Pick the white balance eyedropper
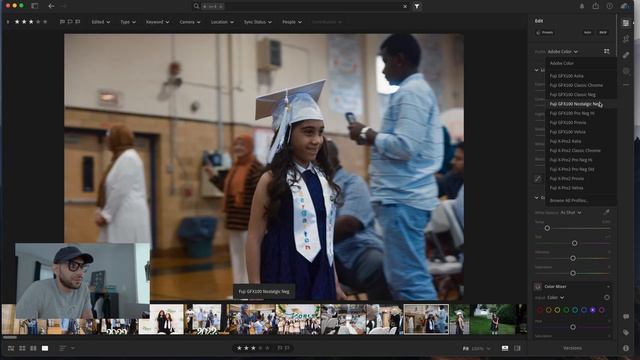The height and width of the screenshot is (360, 640). tap(607, 212)
